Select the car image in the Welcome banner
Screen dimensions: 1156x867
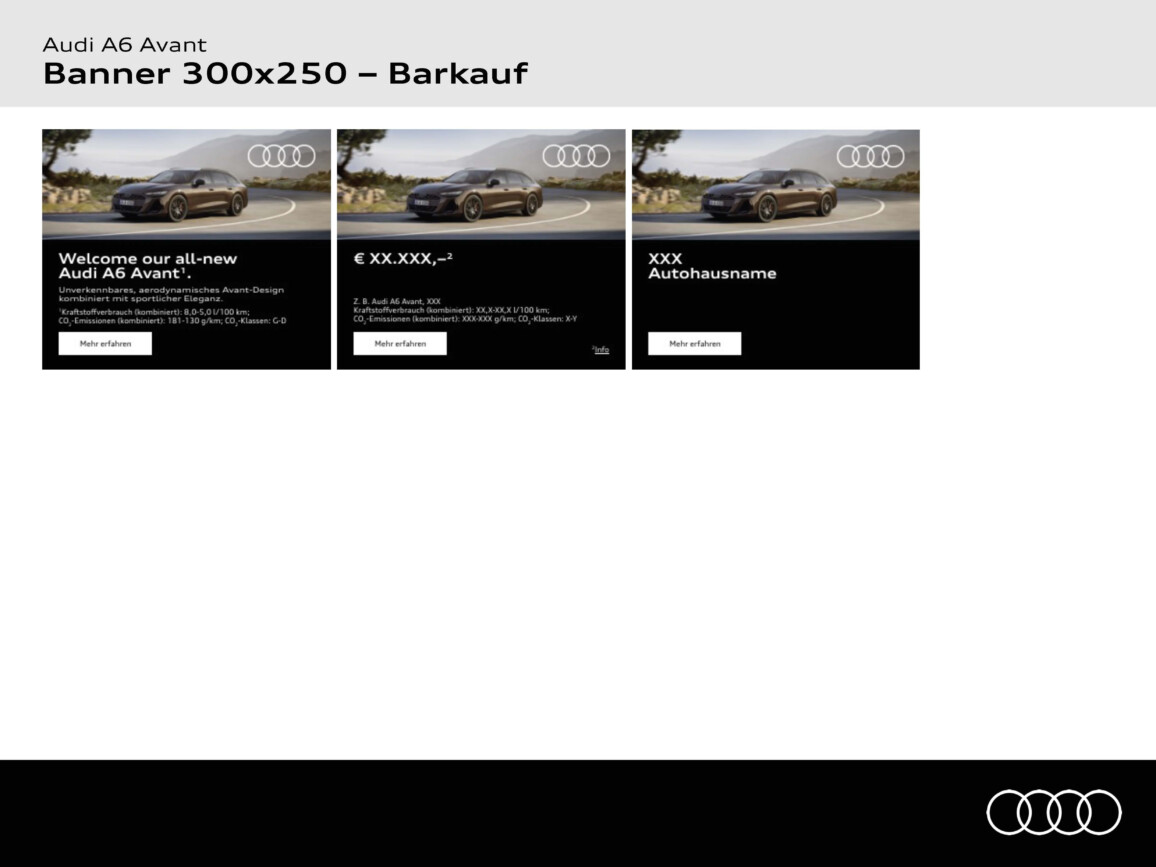(180, 193)
